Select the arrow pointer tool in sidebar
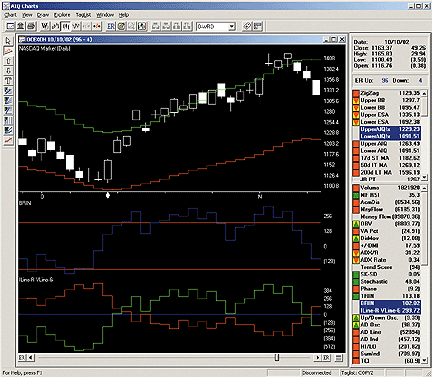This screenshot has height=377, width=432. pyautogui.click(x=8, y=41)
